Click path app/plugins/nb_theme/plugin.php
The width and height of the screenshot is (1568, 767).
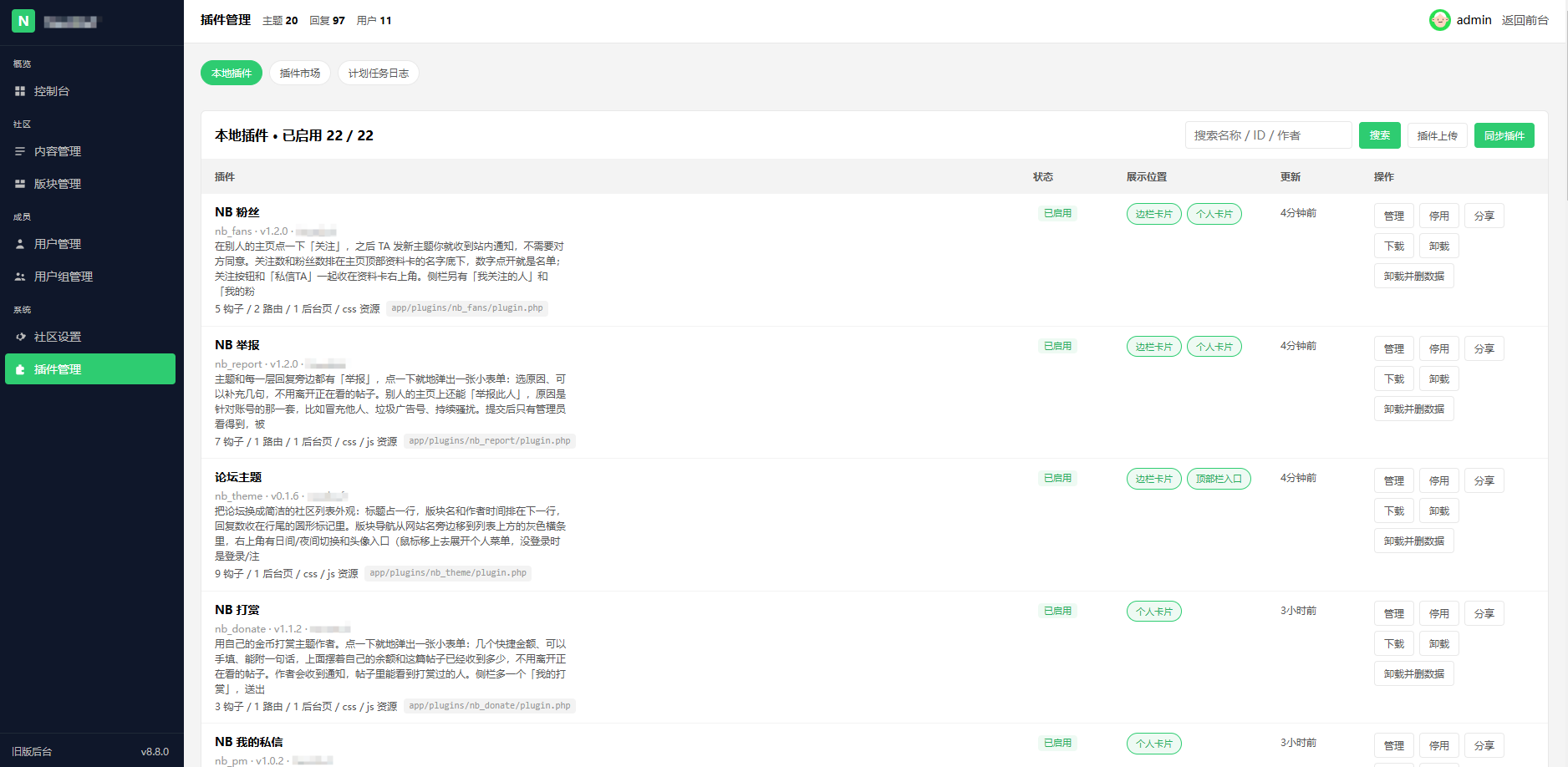click(x=448, y=573)
